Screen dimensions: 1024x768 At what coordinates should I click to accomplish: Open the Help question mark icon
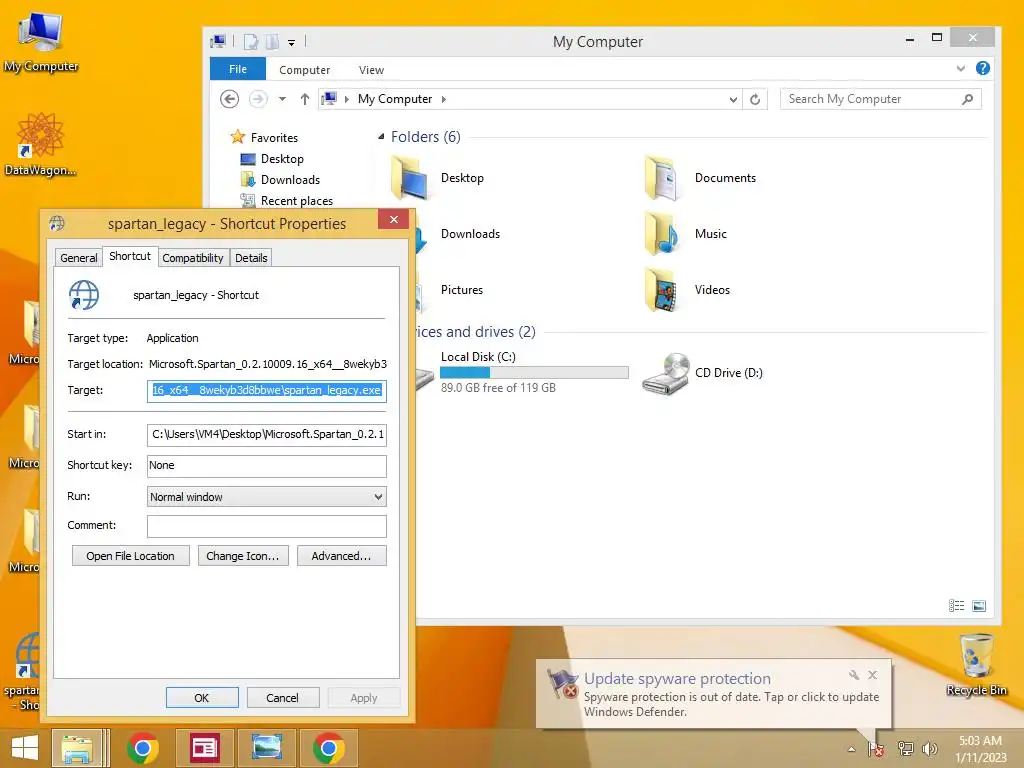click(x=982, y=69)
